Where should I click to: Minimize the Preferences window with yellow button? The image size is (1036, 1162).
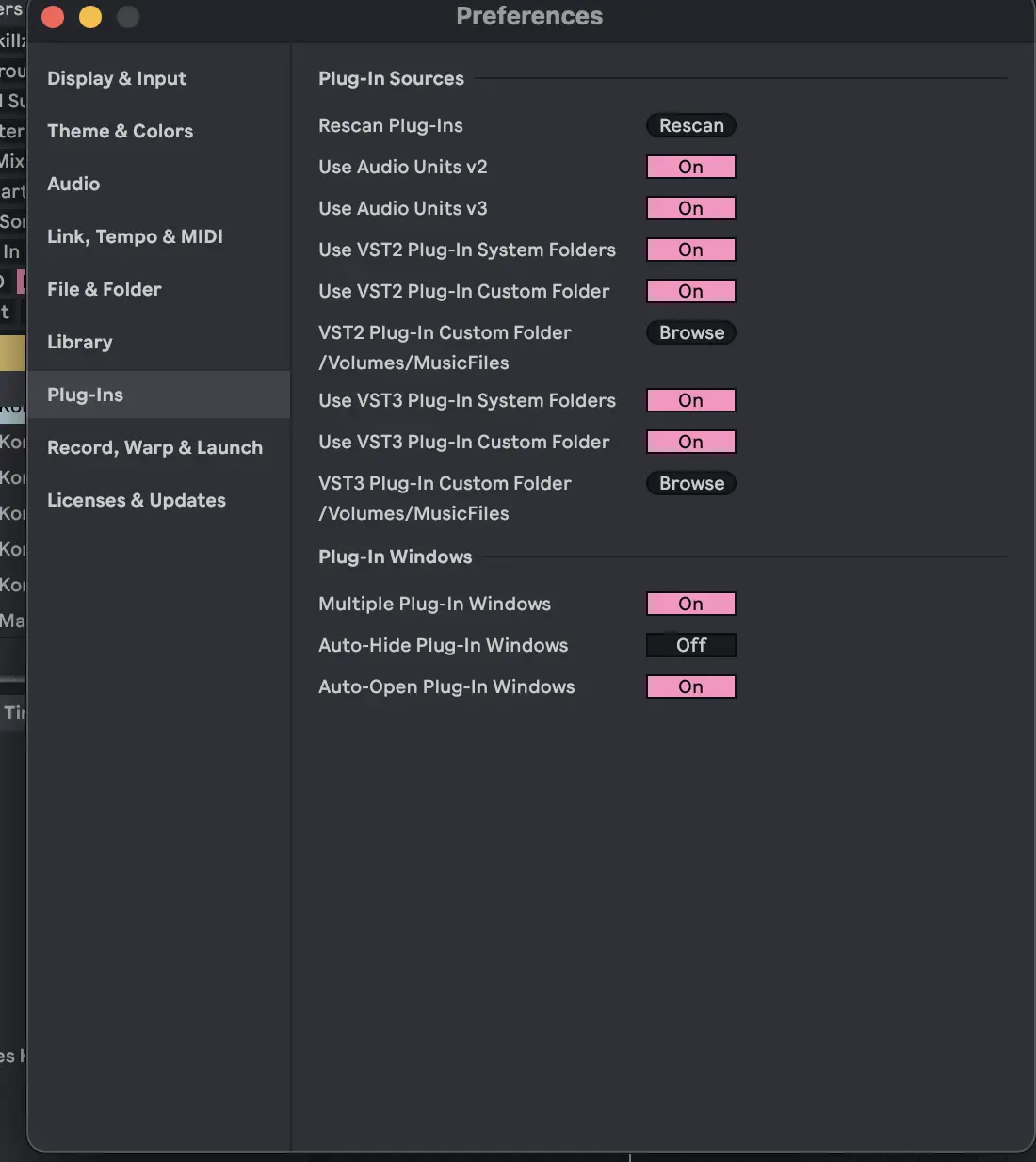[90, 17]
